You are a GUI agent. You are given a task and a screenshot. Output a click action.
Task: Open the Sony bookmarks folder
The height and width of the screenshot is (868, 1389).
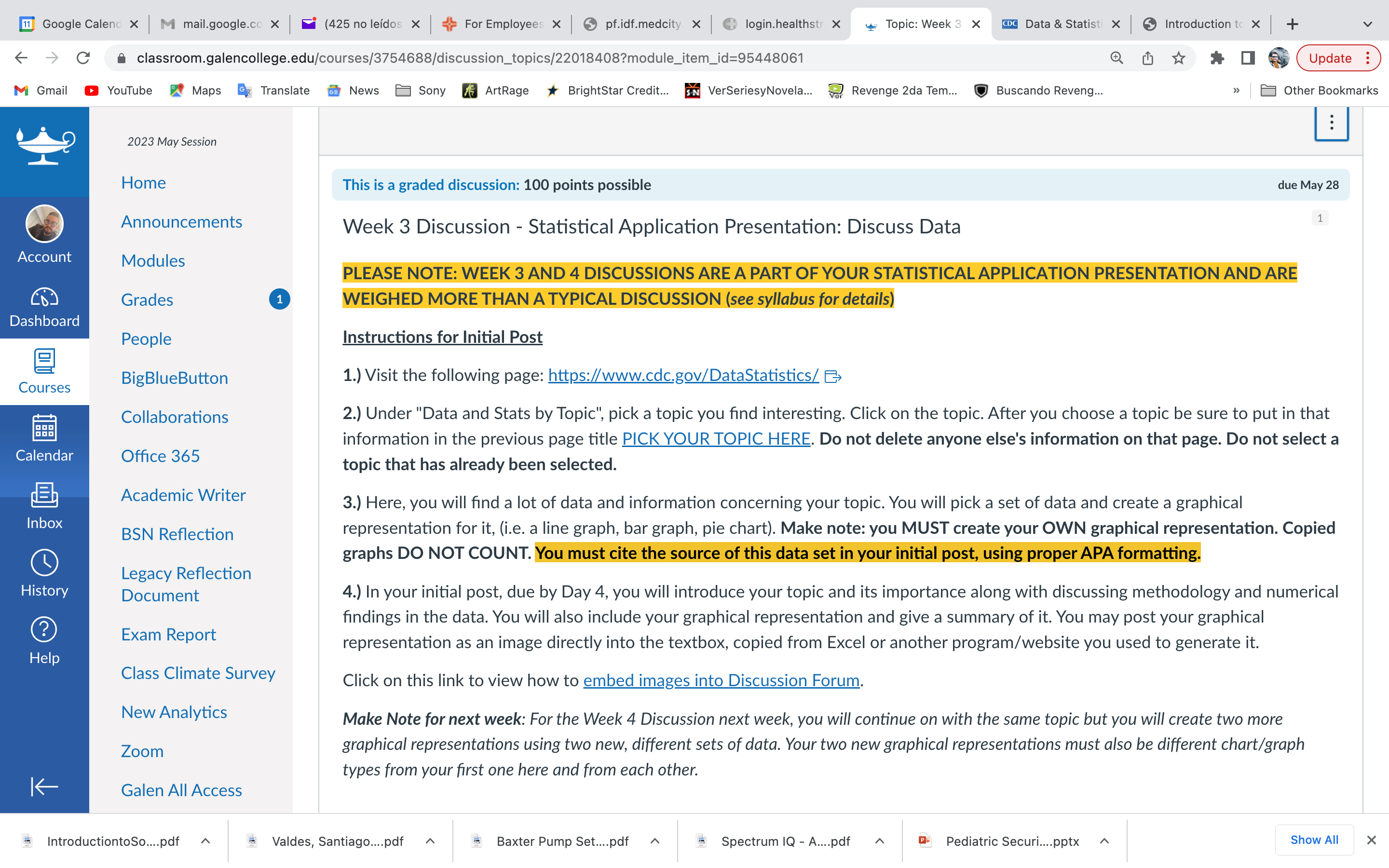[421, 90]
